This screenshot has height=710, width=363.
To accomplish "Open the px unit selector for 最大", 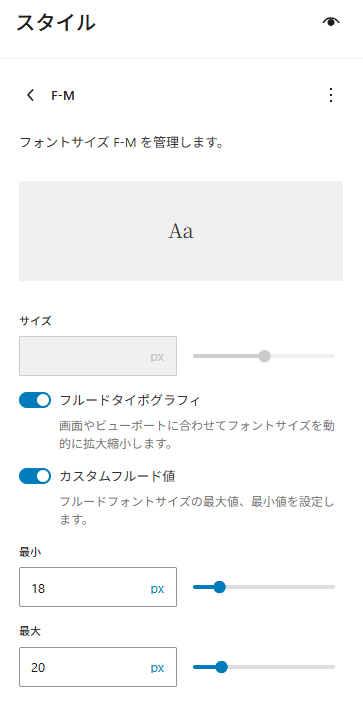I will click(157, 668).
